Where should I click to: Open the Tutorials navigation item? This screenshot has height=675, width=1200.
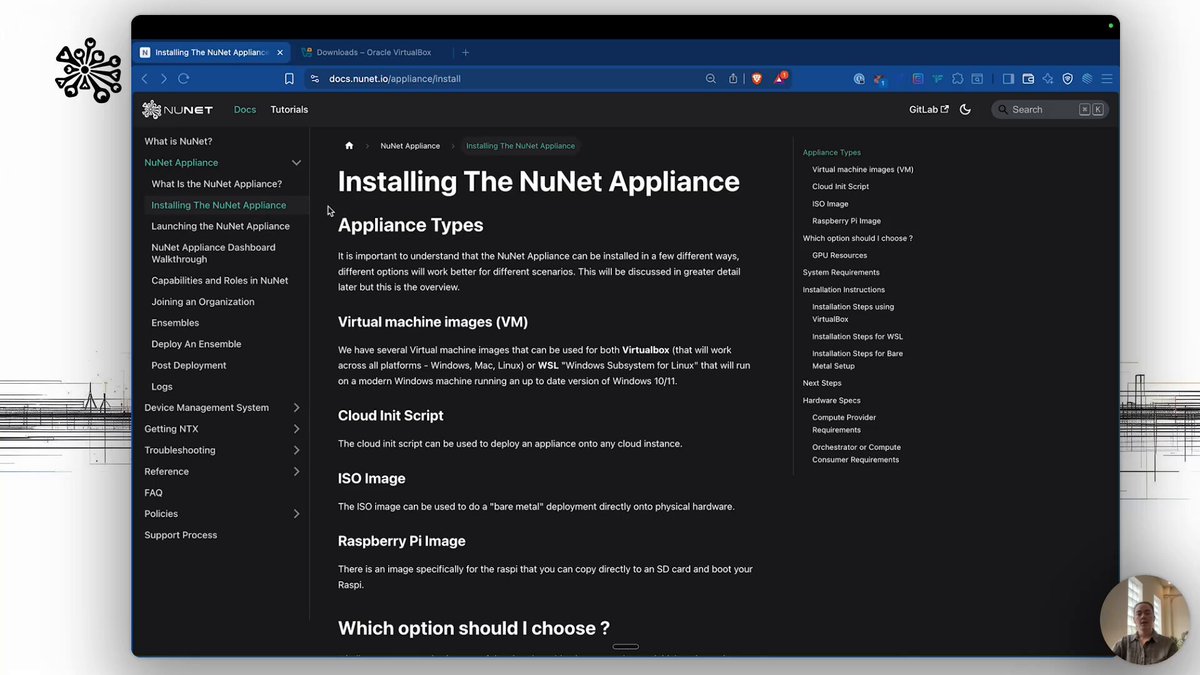[x=289, y=110]
